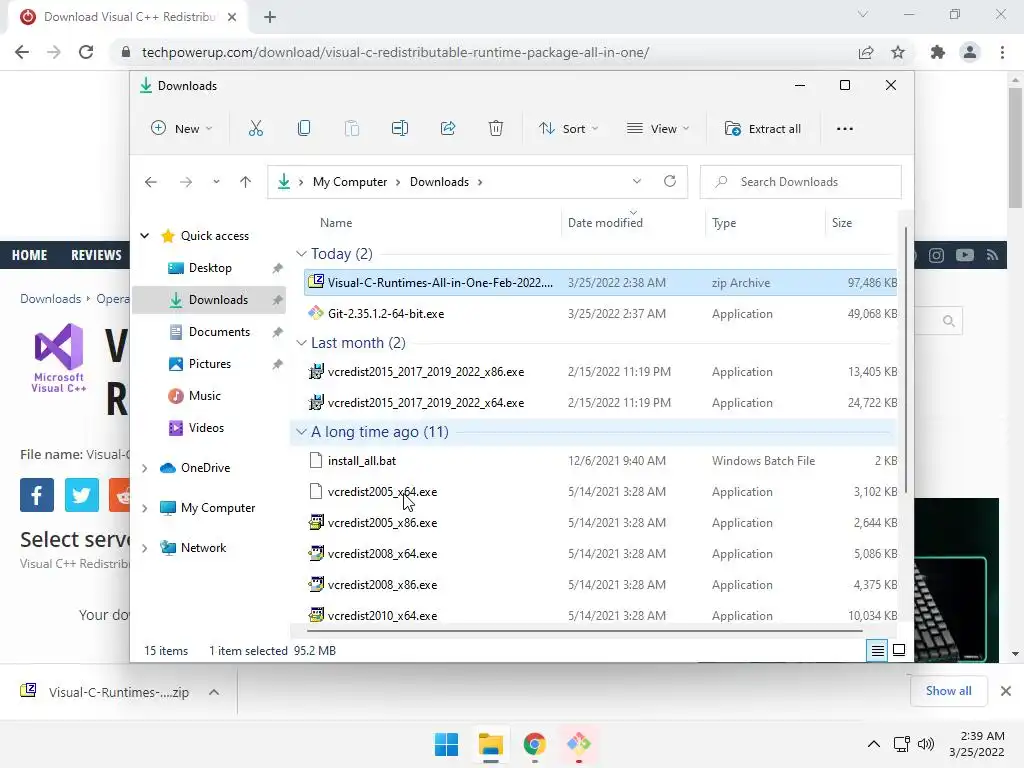The width and height of the screenshot is (1024, 768).
Task: Open Chrome extensions puzzle icon
Action: click(x=938, y=52)
